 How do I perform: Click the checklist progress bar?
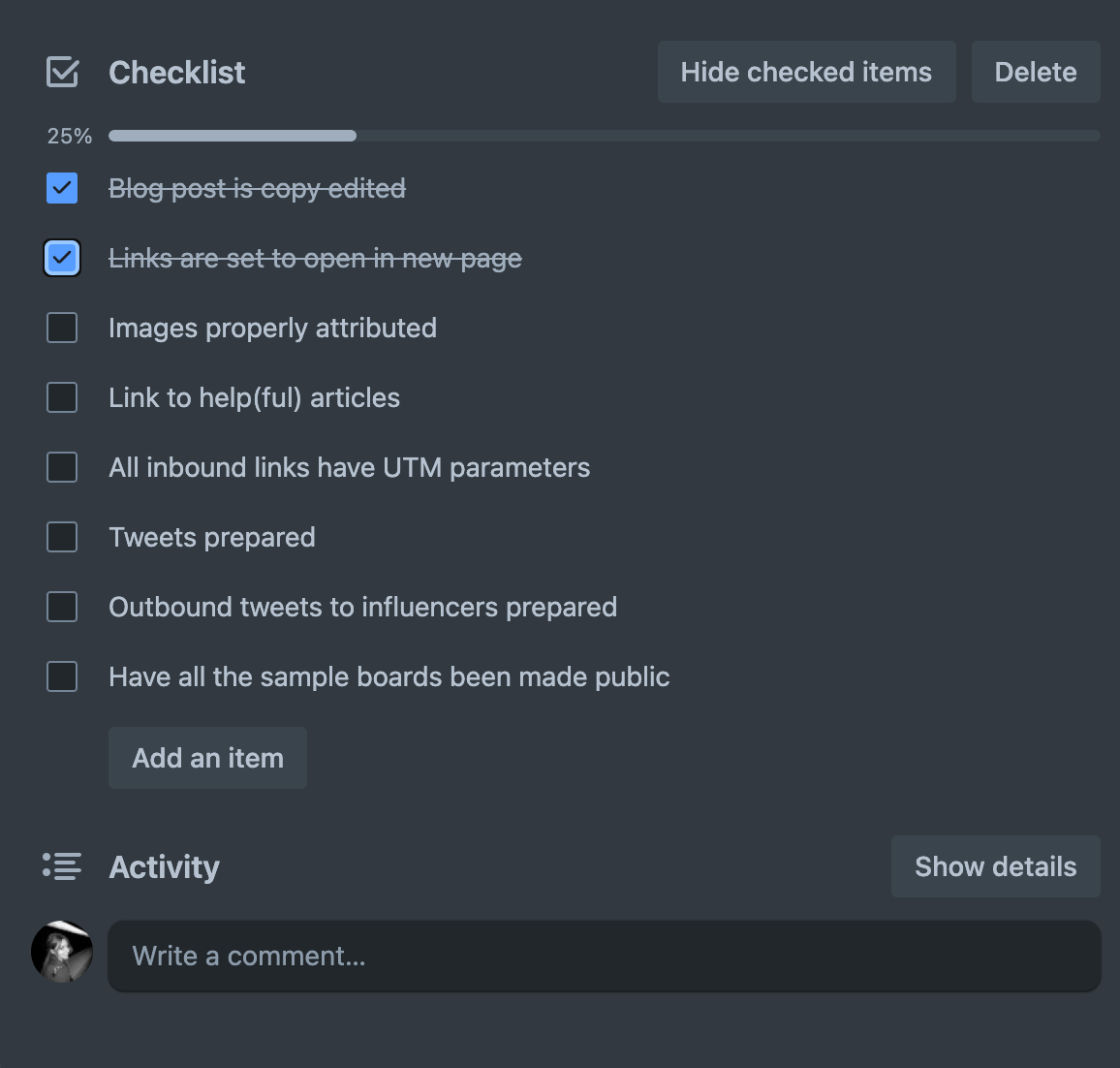[x=604, y=136]
